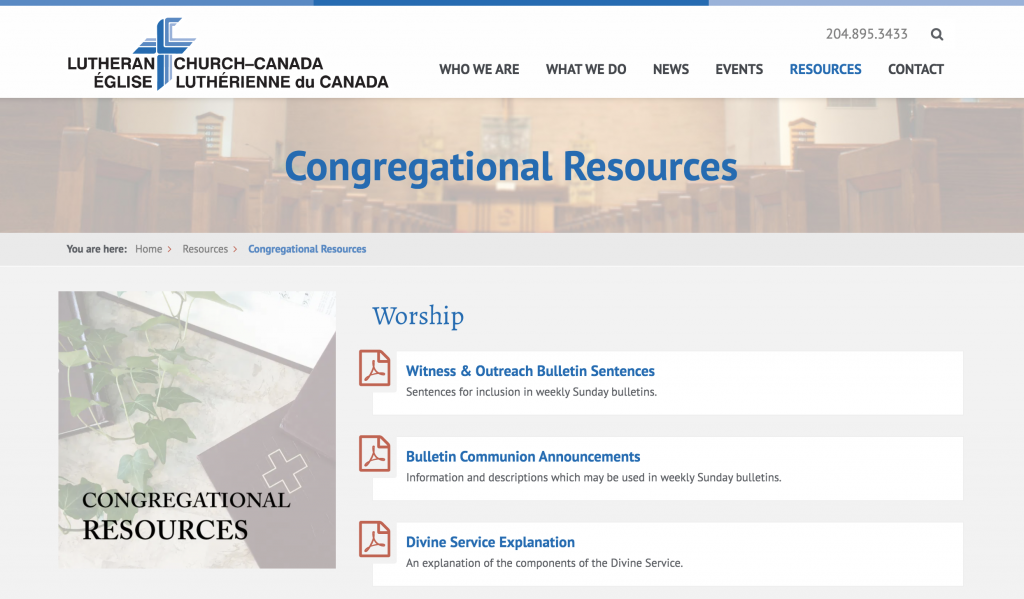This screenshot has height=599, width=1024.
Task: Select the Resources menu item
Action: click(x=825, y=69)
